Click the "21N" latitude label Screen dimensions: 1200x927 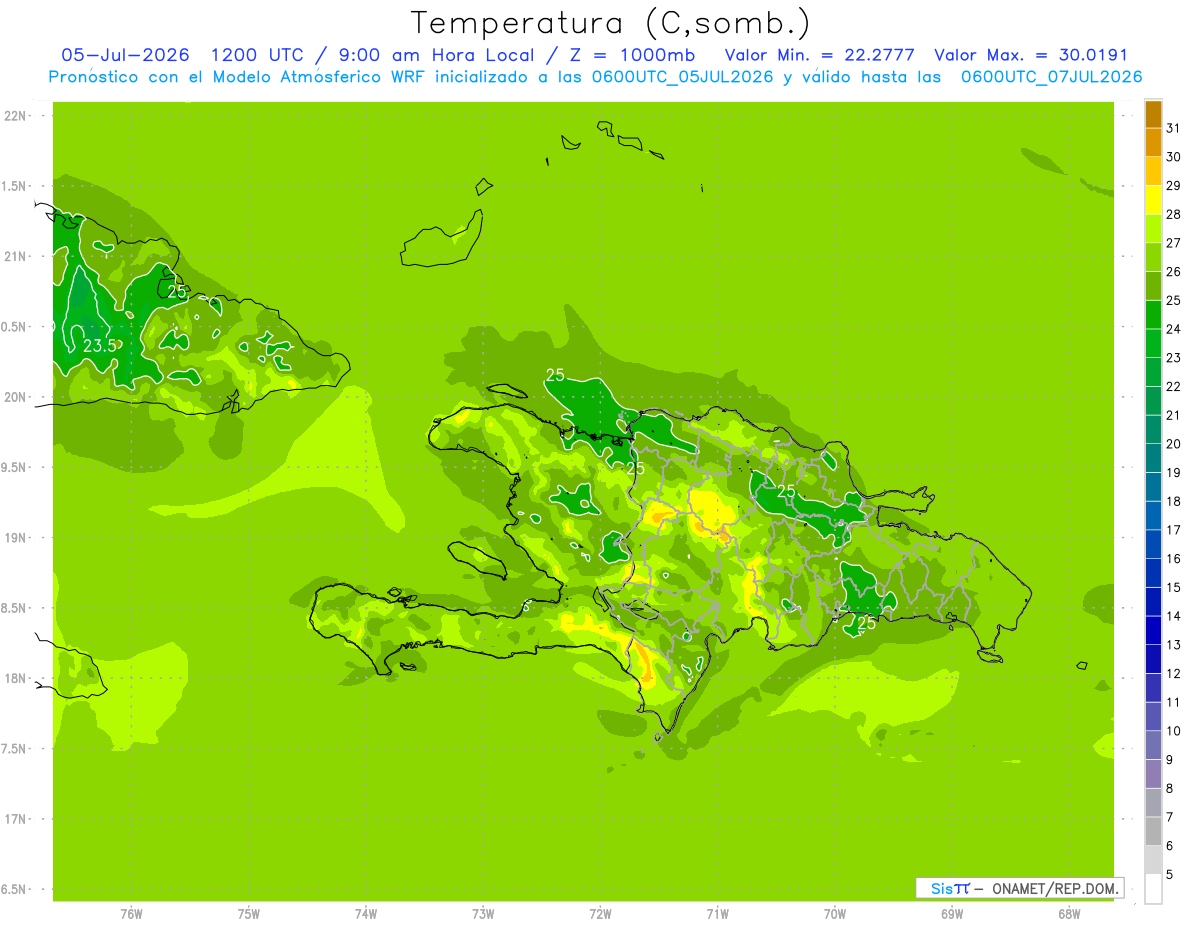pos(17,256)
